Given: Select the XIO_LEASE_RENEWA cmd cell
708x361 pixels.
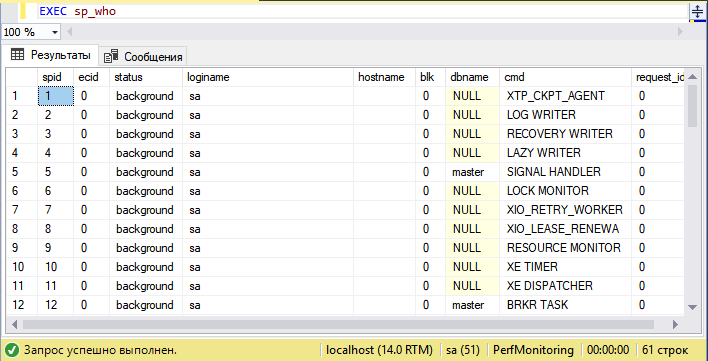Looking at the screenshot, I should tap(565, 229).
